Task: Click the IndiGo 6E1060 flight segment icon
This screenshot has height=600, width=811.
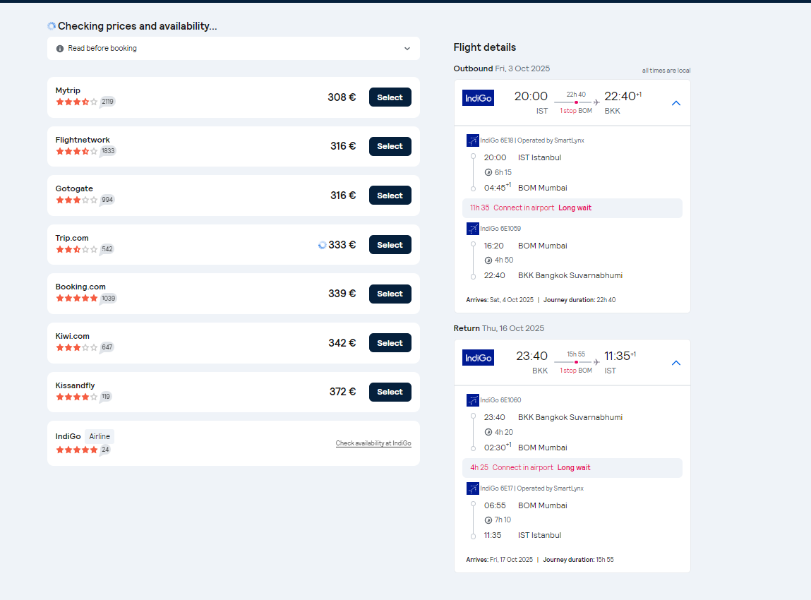Action: pos(473,400)
